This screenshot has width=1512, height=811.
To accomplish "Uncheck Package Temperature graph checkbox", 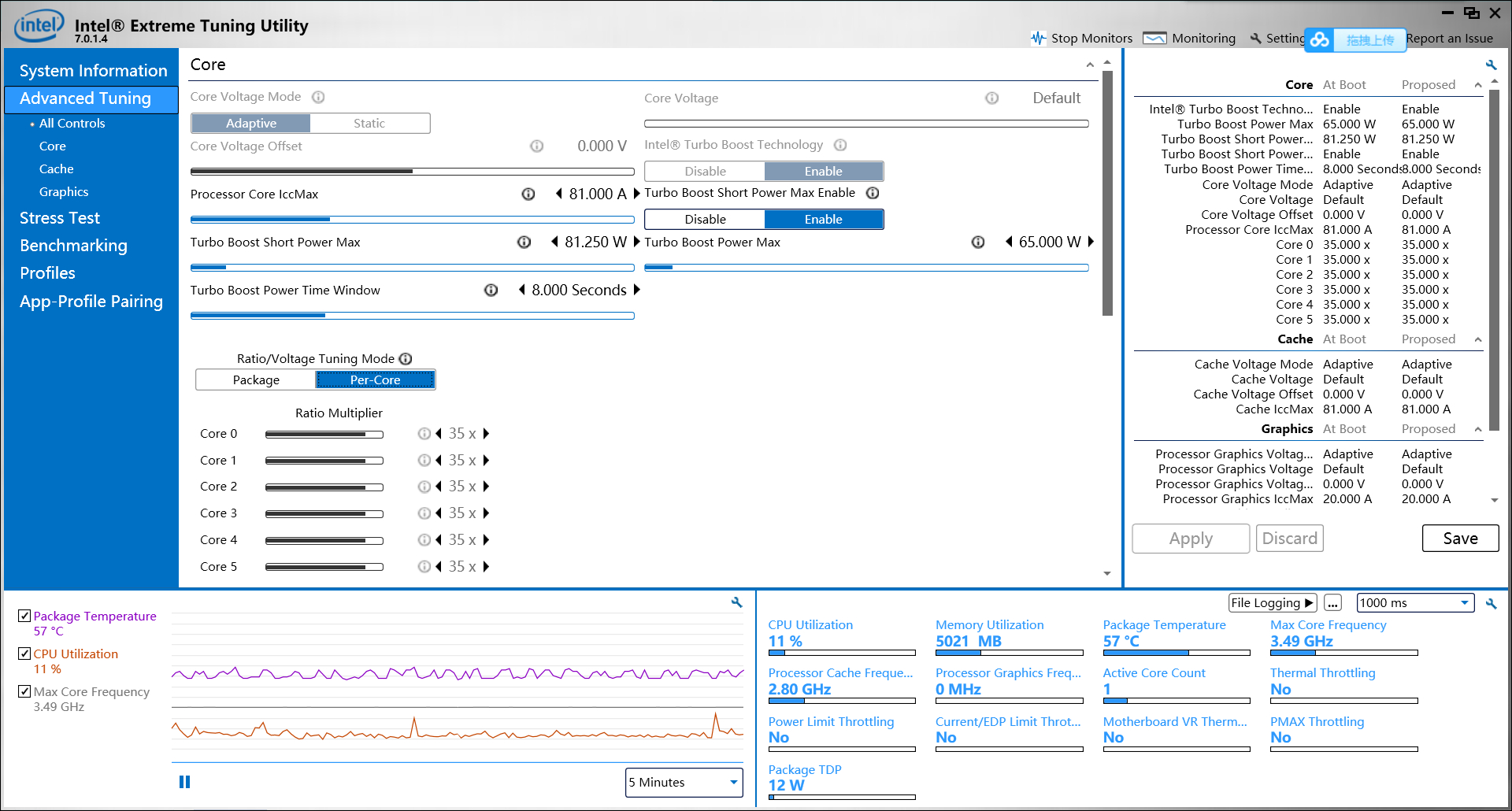I will click(x=24, y=616).
